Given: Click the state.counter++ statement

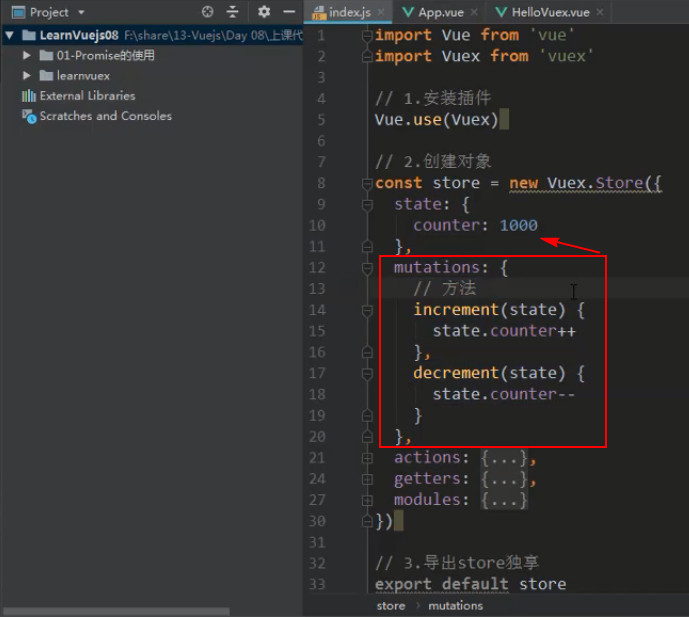Looking at the screenshot, I should point(504,331).
